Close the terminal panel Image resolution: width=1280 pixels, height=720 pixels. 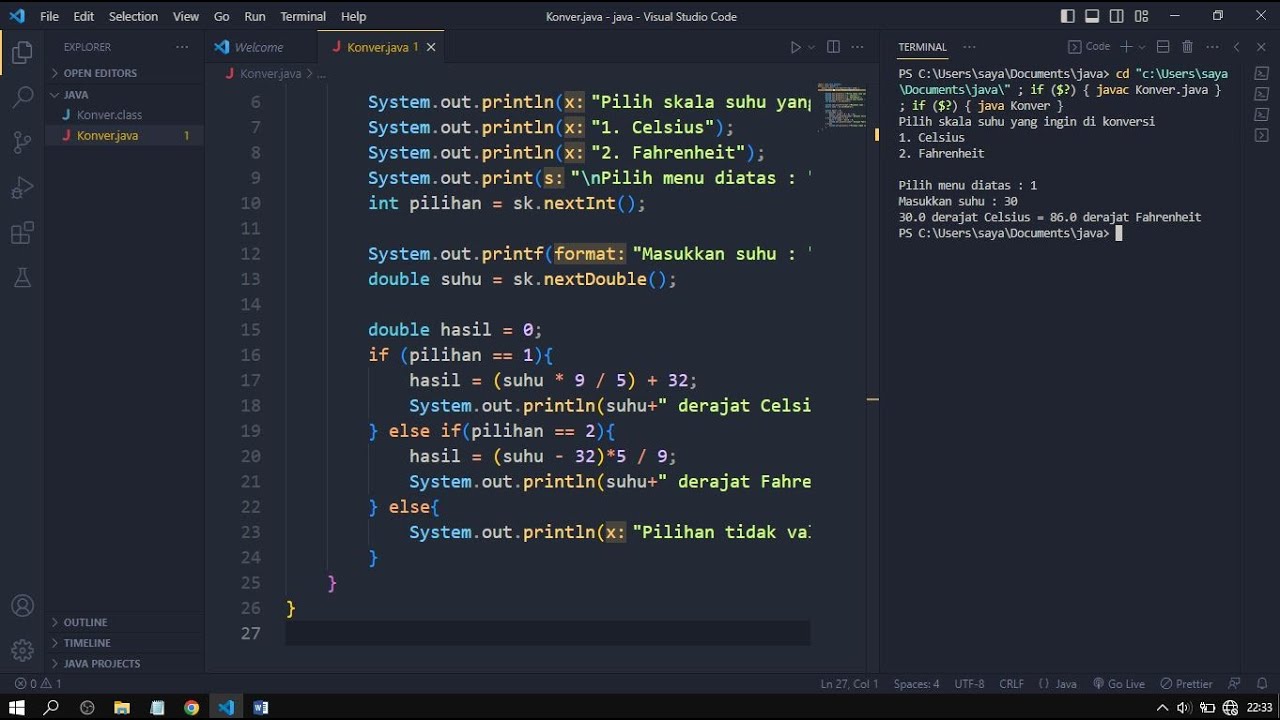[x=1261, y=47]
